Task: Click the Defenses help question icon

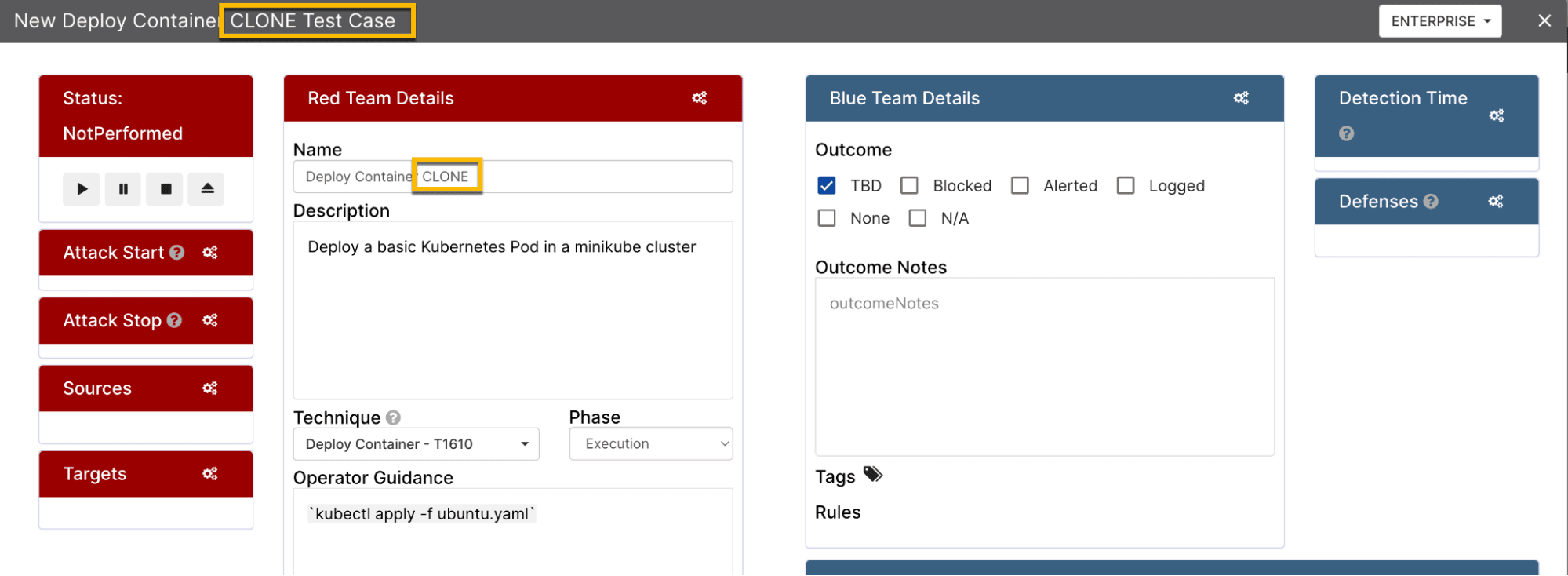Action: coord(1431,202)
